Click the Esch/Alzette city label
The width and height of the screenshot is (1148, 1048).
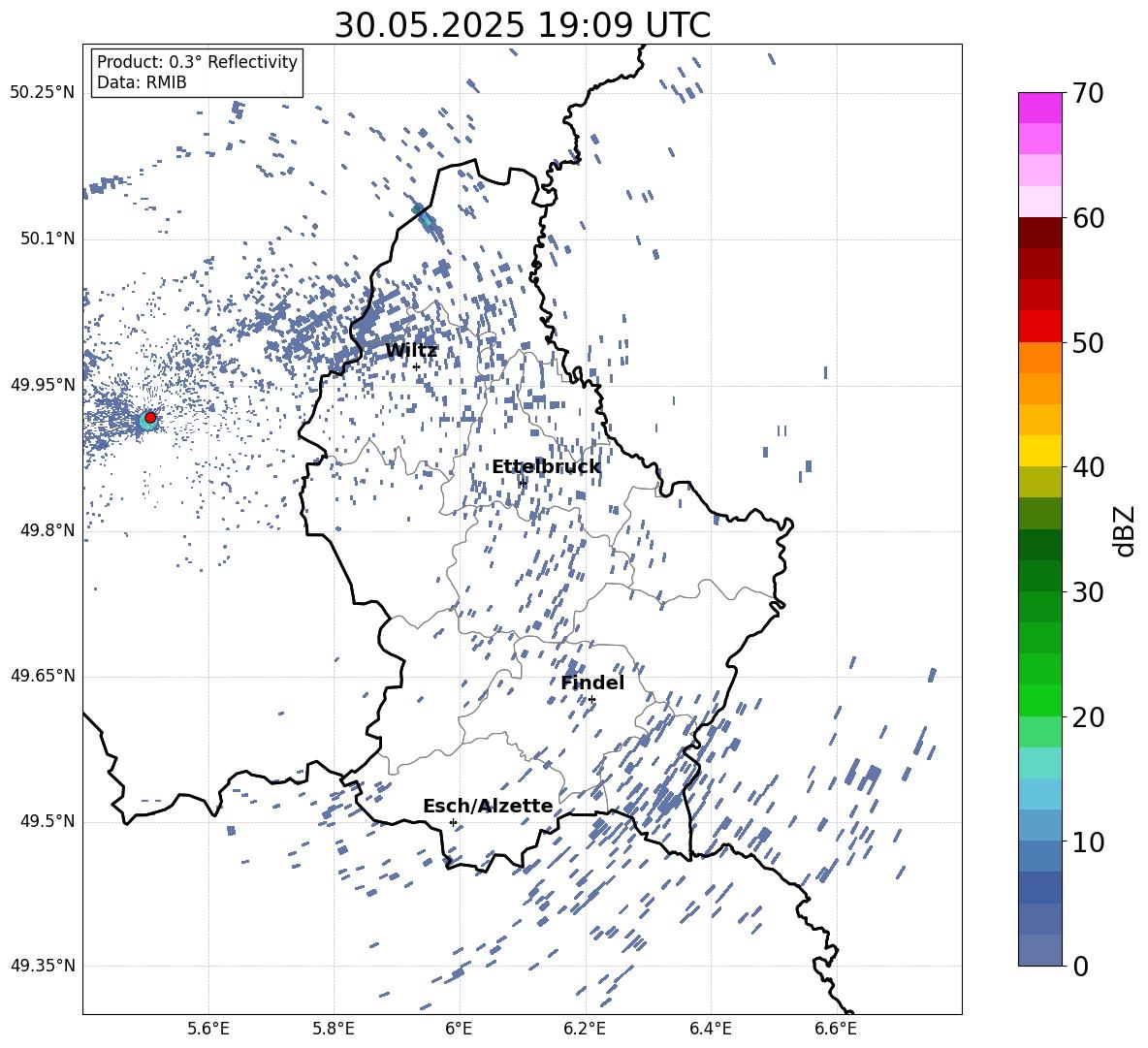coord(488,806)
